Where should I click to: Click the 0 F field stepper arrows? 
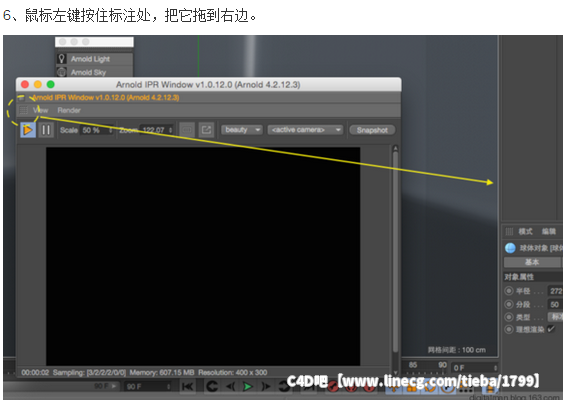click(496, 367)
